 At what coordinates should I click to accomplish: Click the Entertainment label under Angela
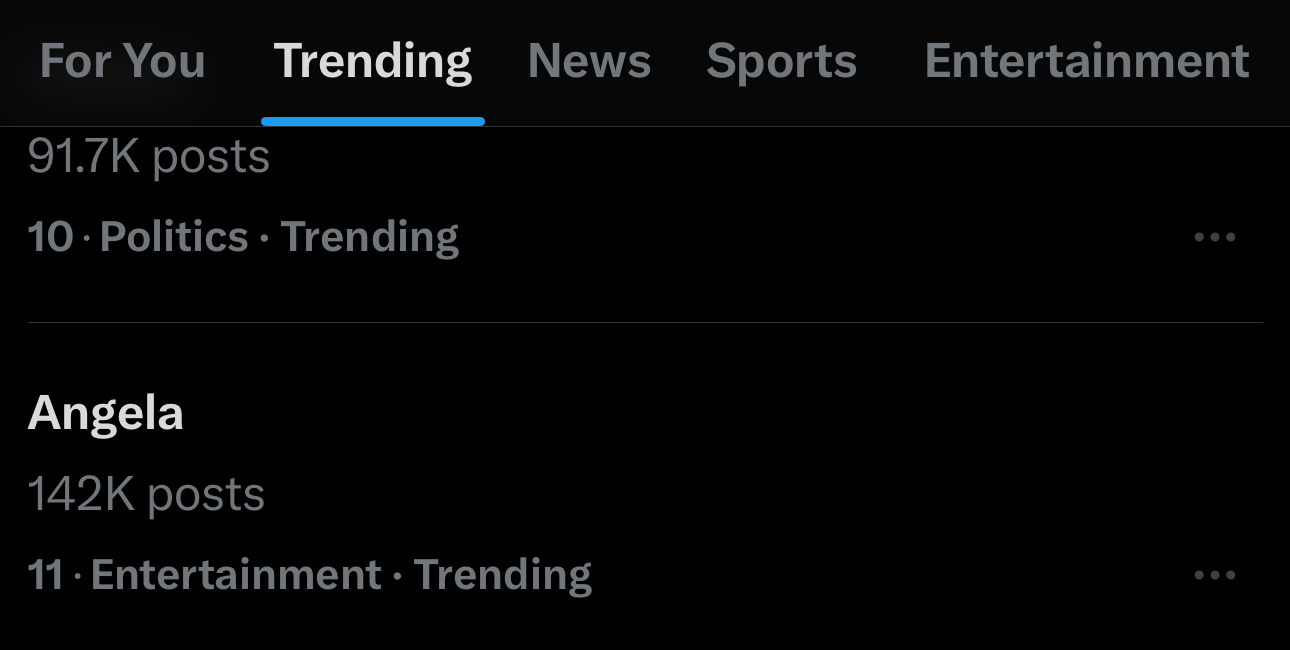pos(236,576)
